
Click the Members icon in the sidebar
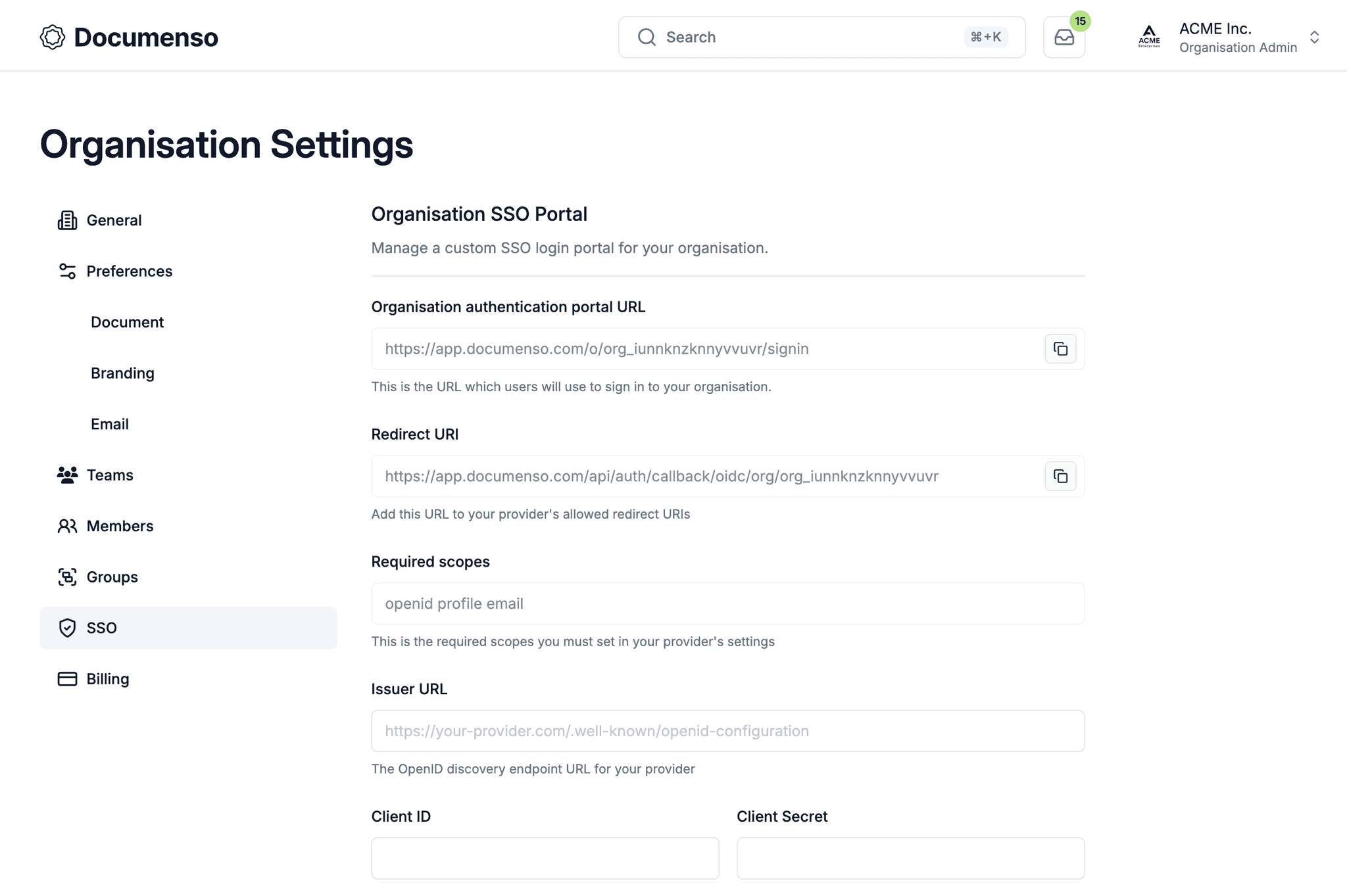(67, 526)
